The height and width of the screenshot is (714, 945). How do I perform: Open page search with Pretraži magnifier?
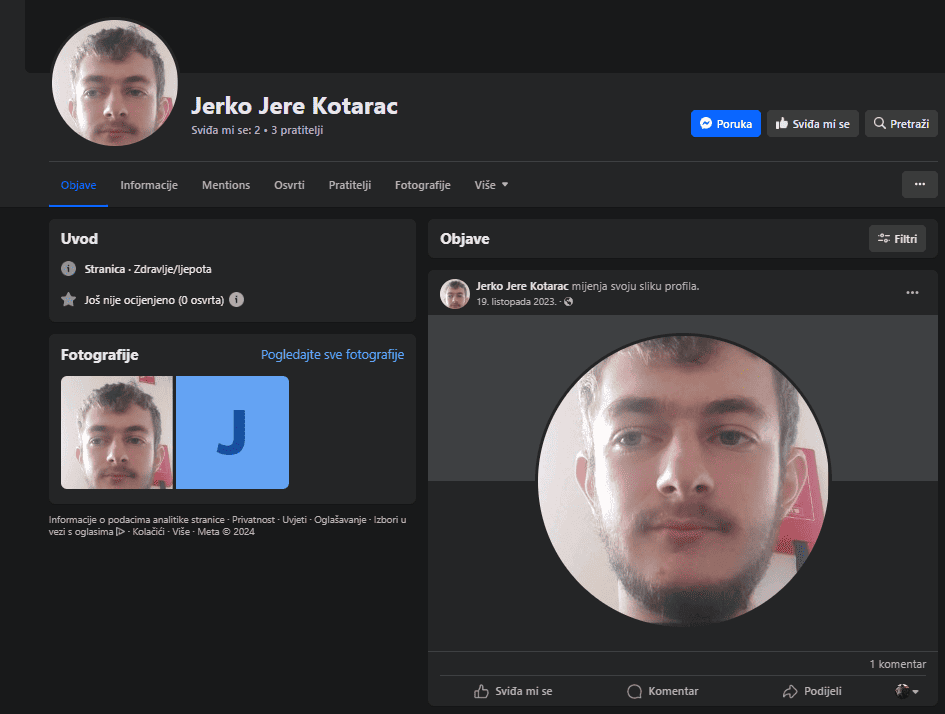tap(900, 124)
